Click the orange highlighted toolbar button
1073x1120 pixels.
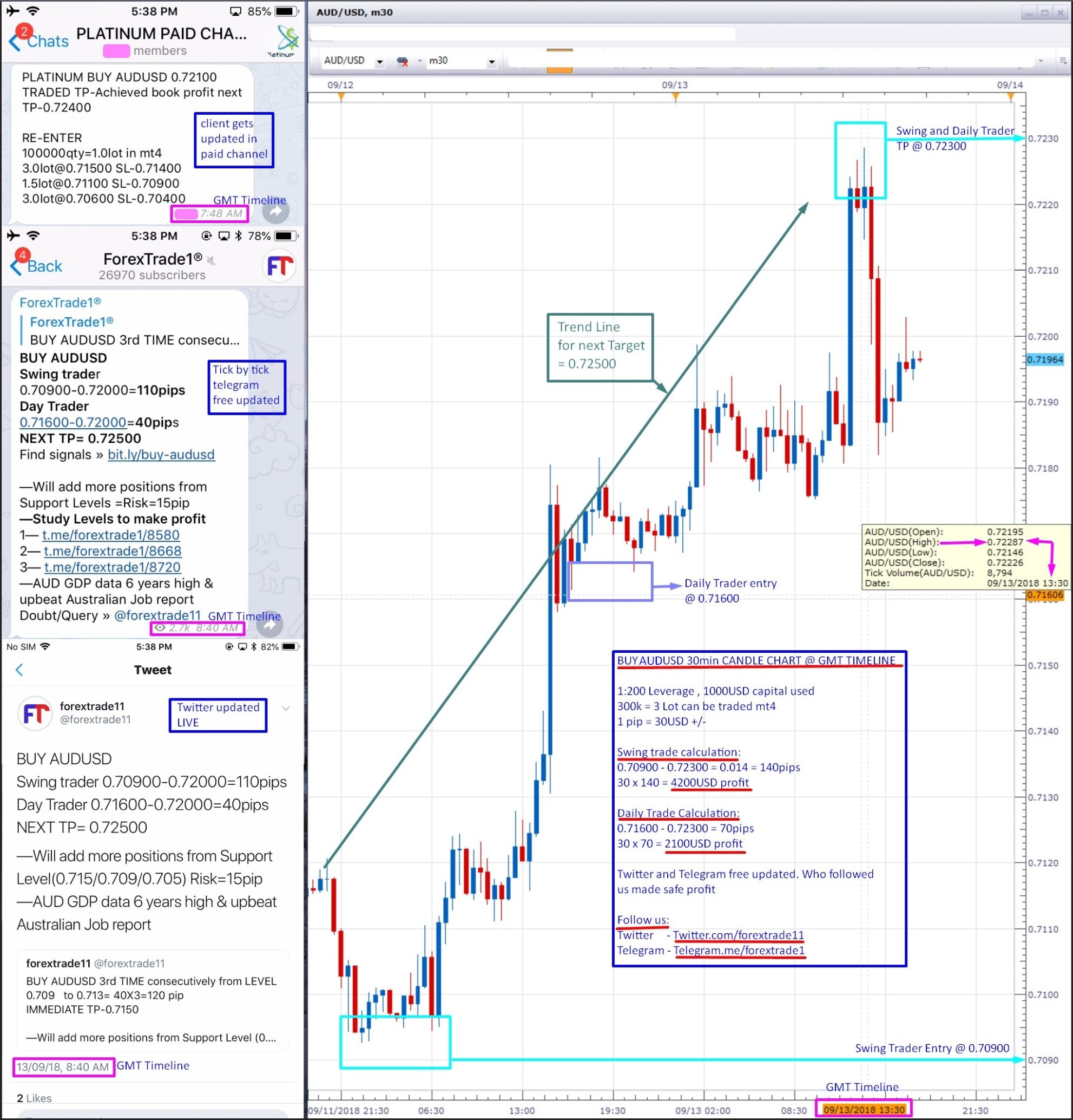pyautogui.click(x=559, y=61)
